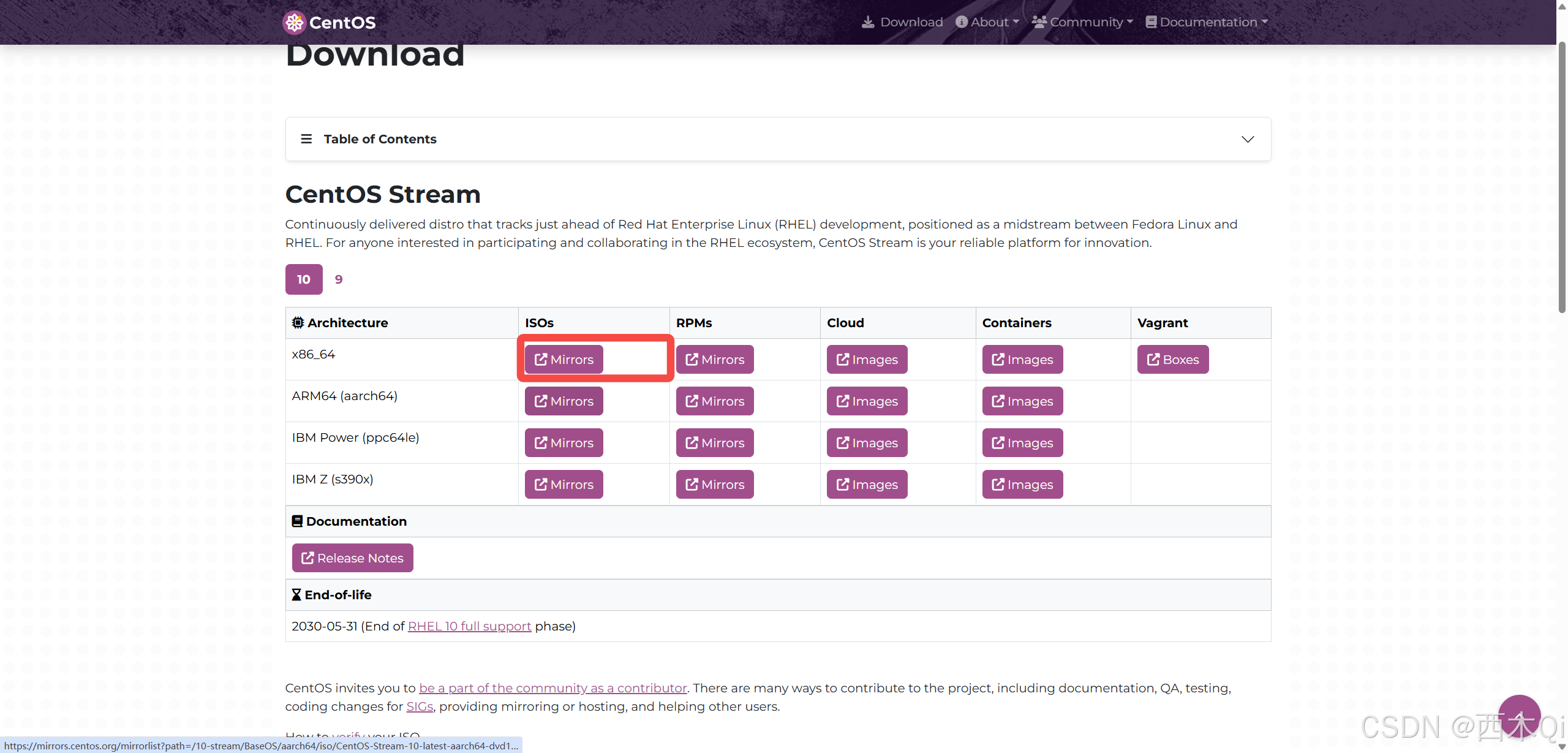The height and width of the screenshot is (753, 1568).
Task: Open IBM Power RPMs Mirrors link
Action: (x=715, y=443)
